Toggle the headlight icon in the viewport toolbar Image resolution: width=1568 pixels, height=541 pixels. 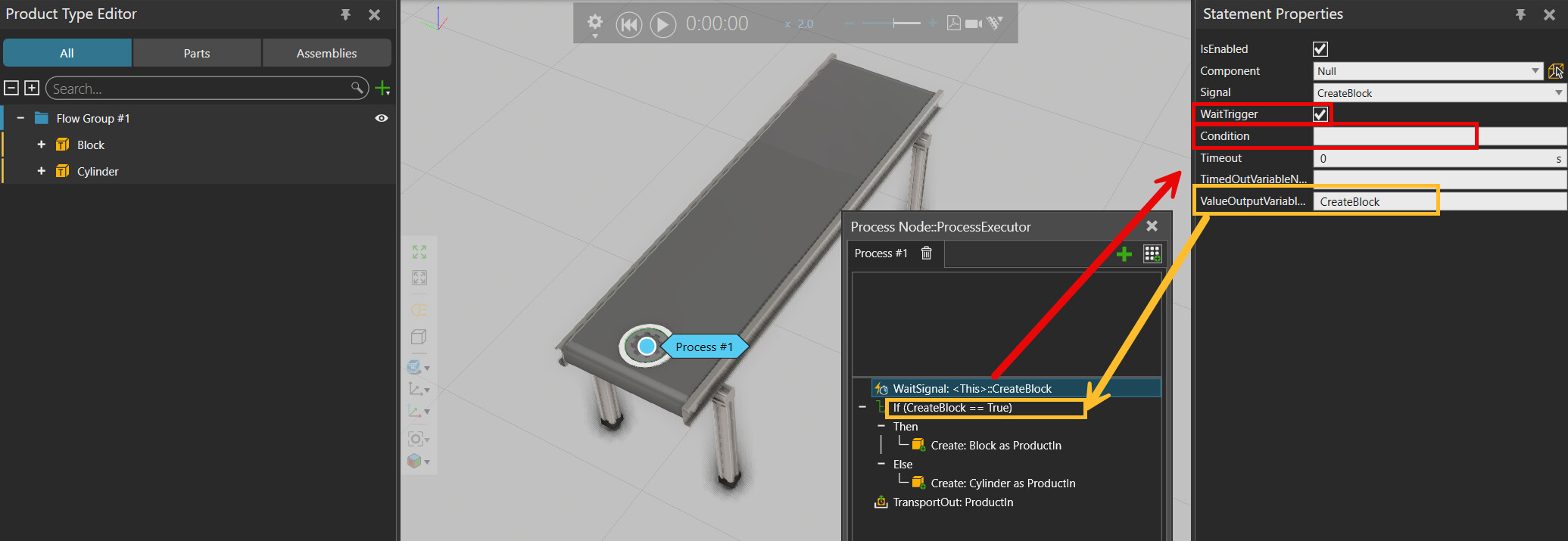[418, 310]
